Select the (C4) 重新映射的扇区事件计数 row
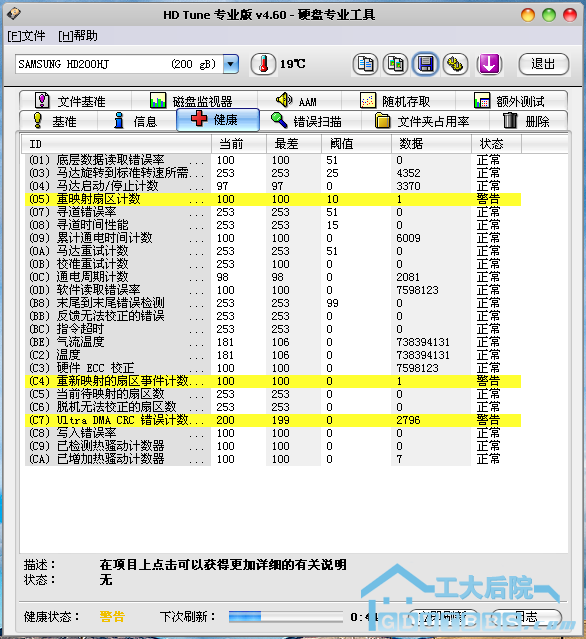 pos(273,381)
